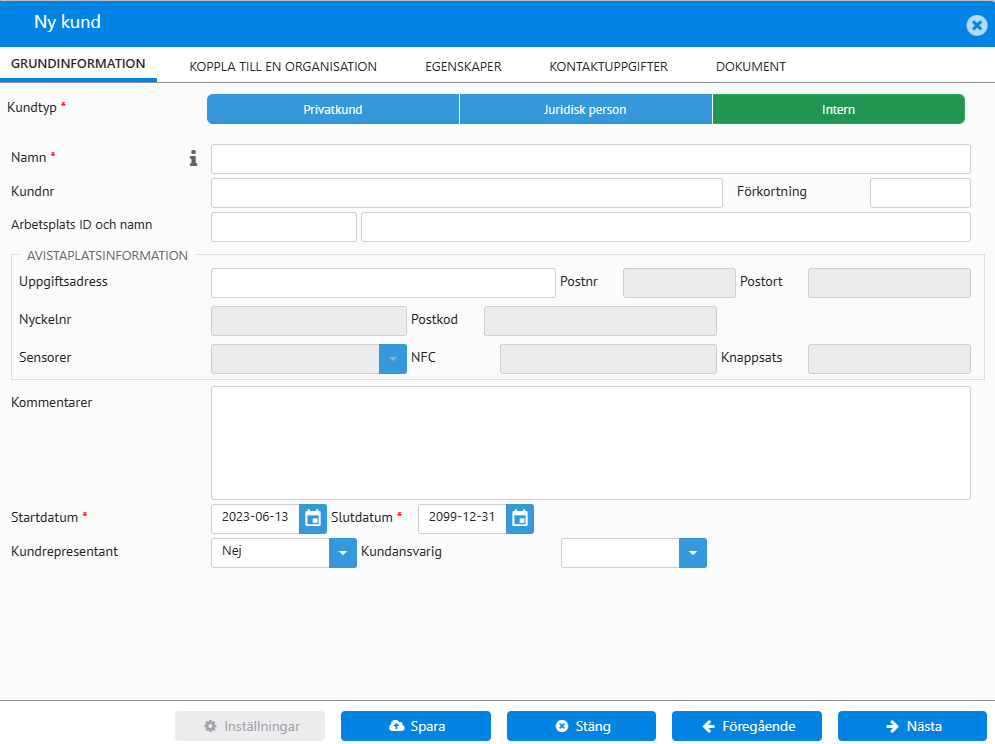Focus the Kundnr input field

pos(466,193)
